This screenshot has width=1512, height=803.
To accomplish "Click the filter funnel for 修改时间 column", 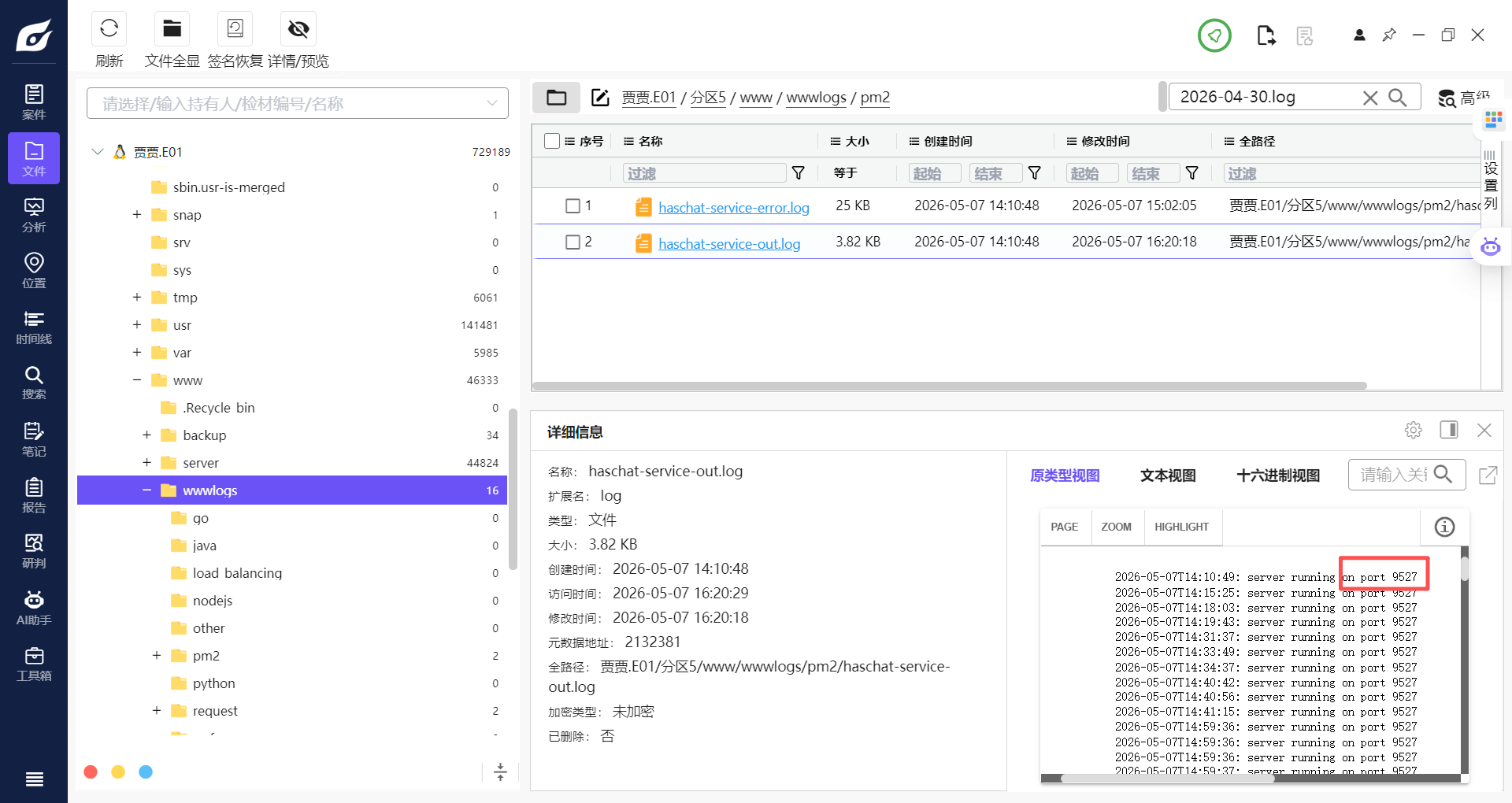I will pos(1192,173).
